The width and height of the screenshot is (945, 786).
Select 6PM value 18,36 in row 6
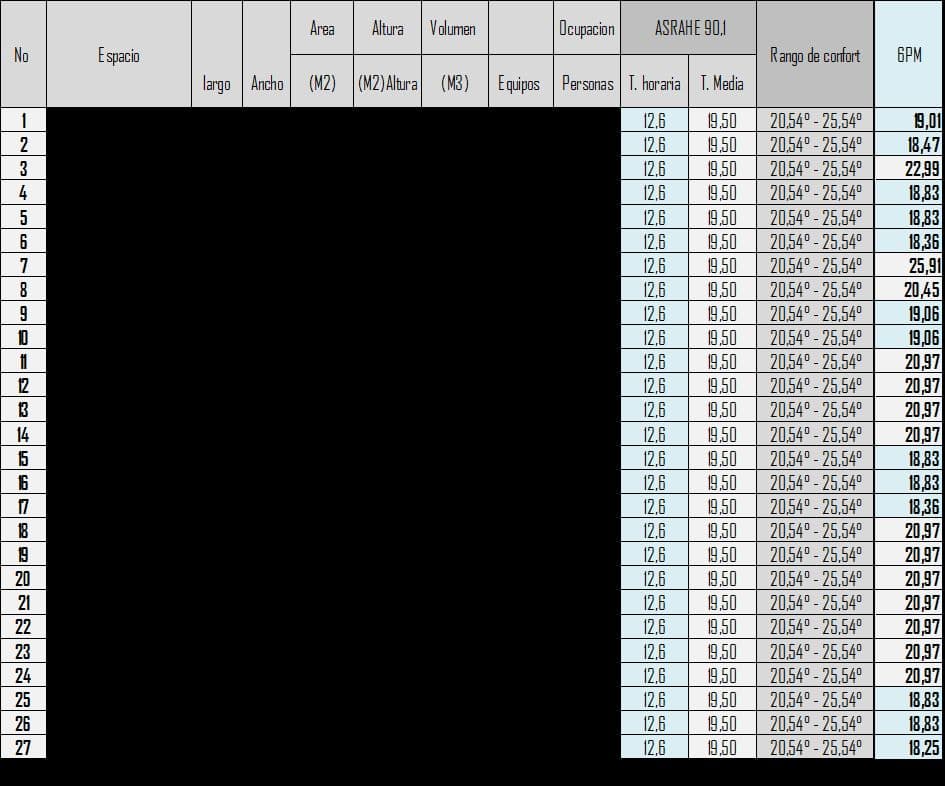tap(909, 241)
